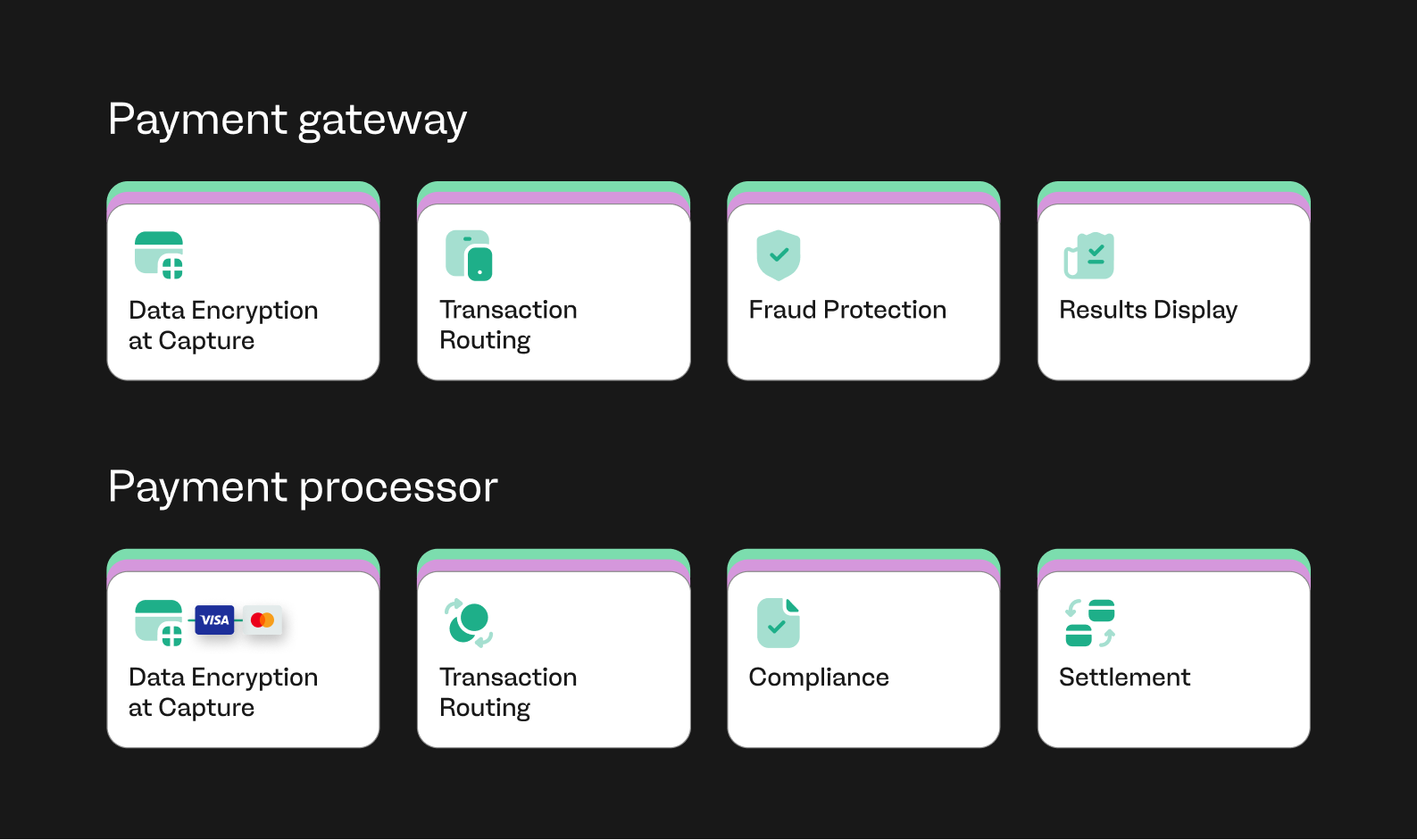The height and width of the screenshot is (840, 1417).
Task: Click the Settlement label text
Action: (x=1124, y=678)
